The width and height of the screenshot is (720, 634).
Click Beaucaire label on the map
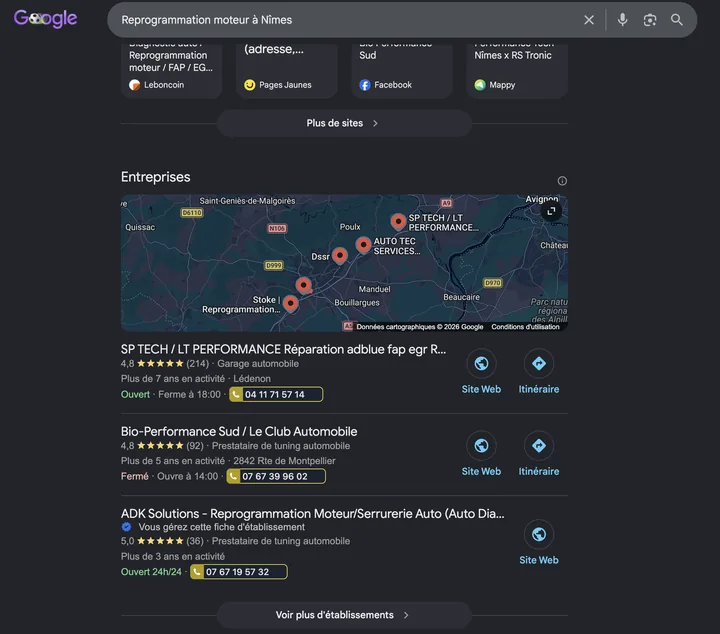(461, 297)
